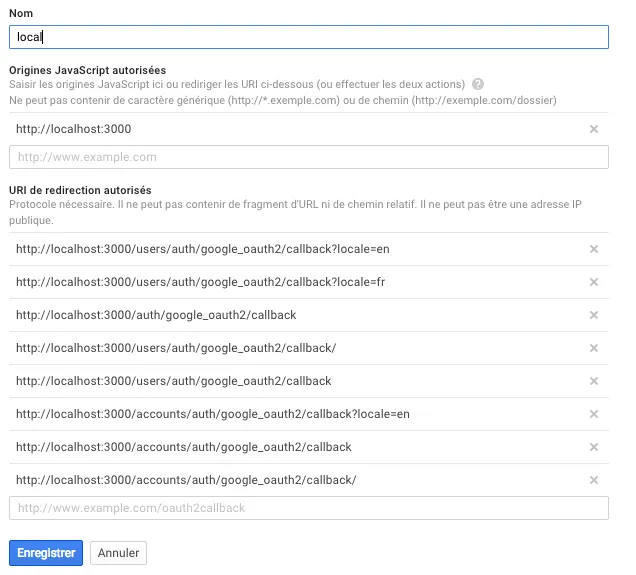Delete accounts/auth/google_oauth2/callback URI without slash
Viewport: 636px width, 575px height.
pos(594,447)
